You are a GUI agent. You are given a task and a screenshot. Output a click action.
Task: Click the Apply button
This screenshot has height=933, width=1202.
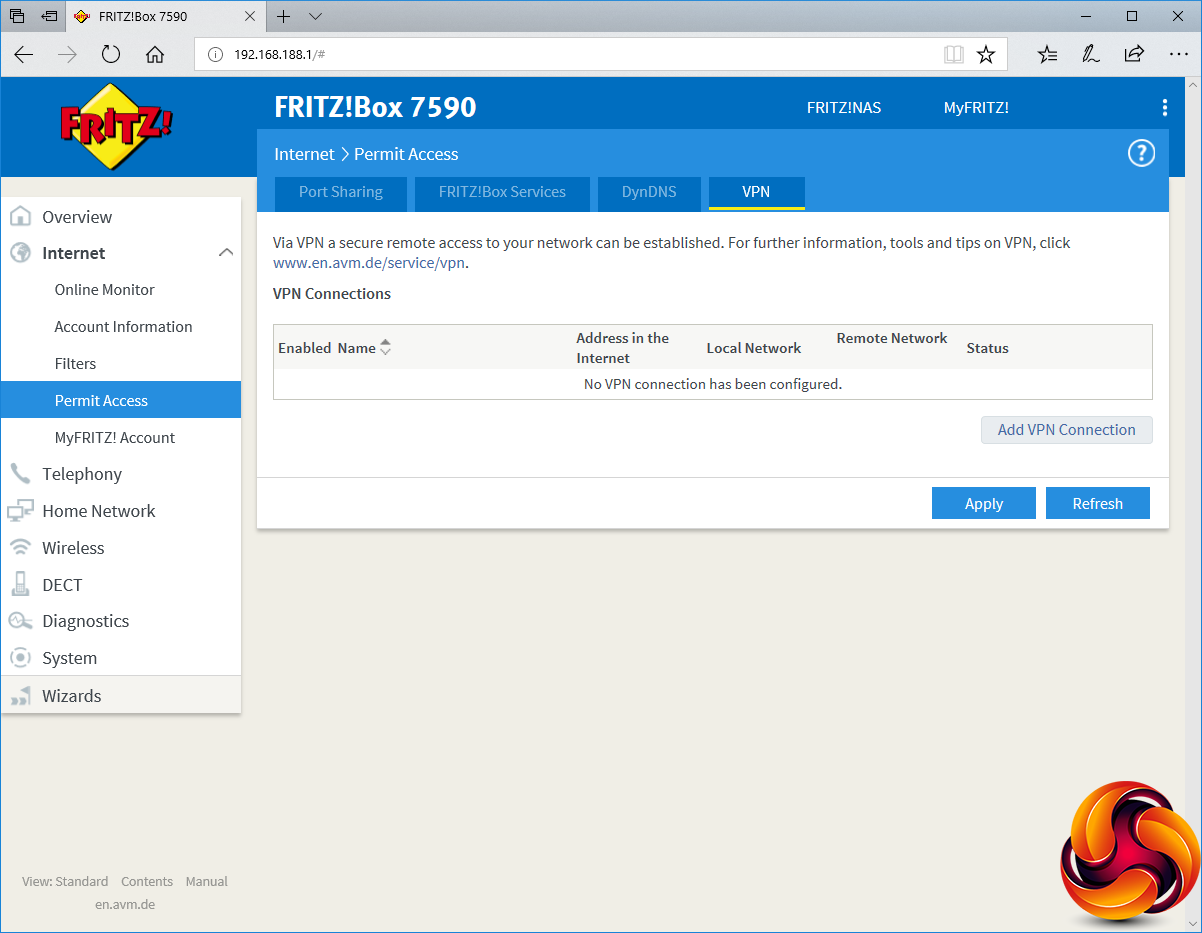(x=984, y=503)
